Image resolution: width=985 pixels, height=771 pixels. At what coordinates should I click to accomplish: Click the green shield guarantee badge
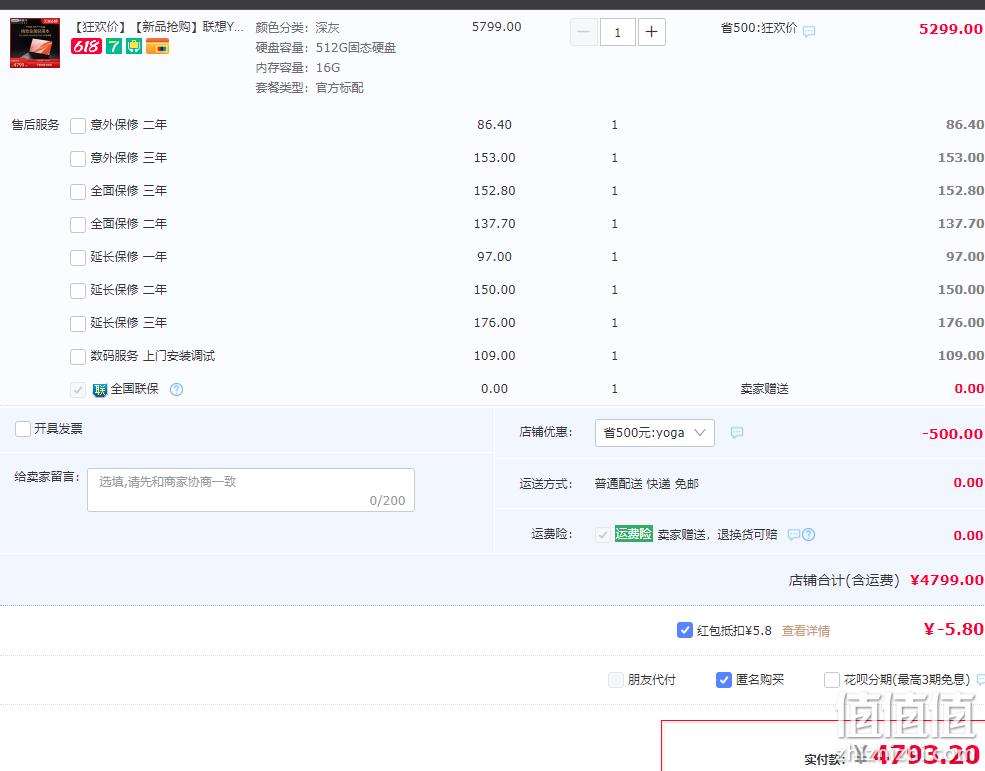[134, 46]
